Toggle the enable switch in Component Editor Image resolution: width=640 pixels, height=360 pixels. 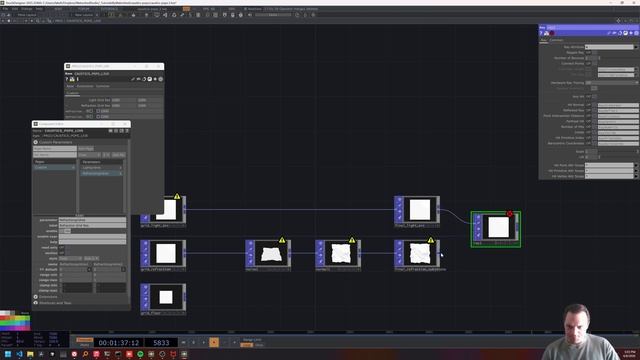point(65,231)
